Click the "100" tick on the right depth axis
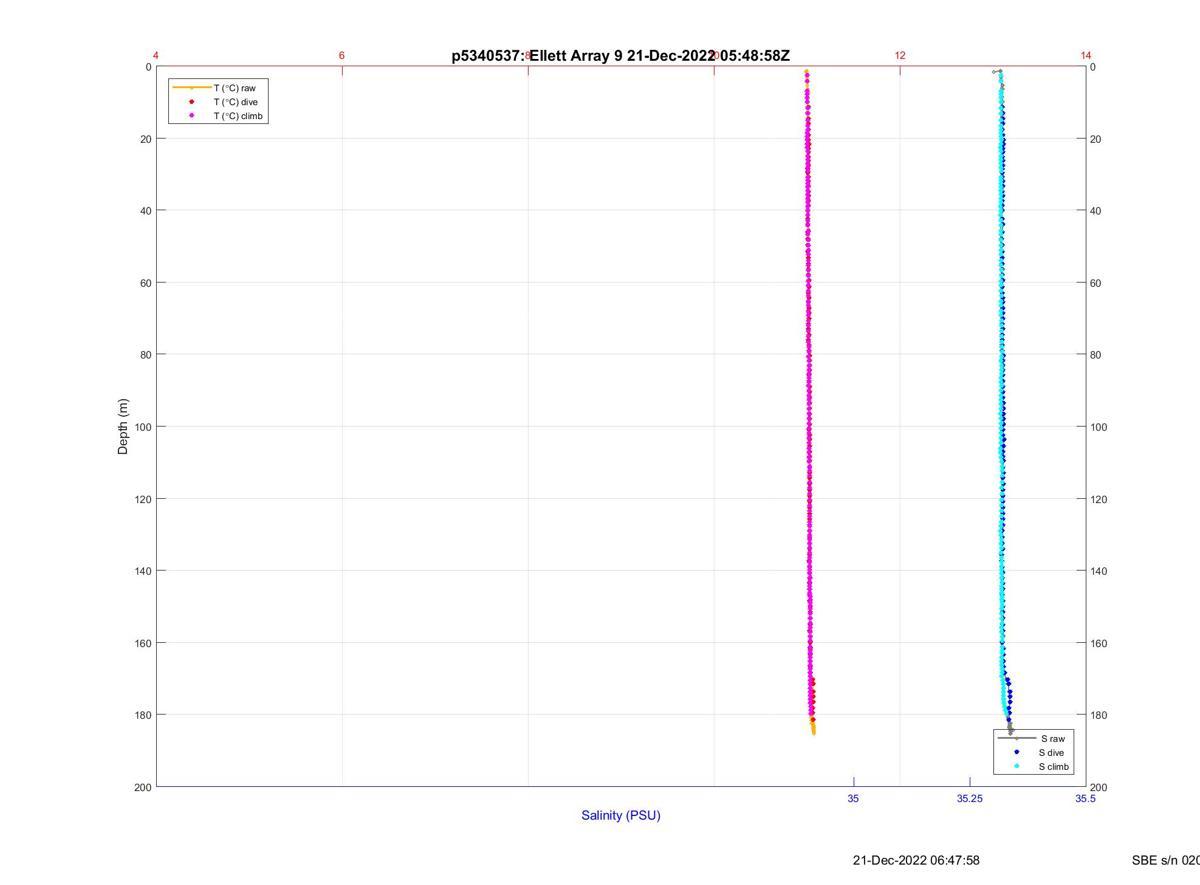The image size is (1200, 885). pos(1100,427)
